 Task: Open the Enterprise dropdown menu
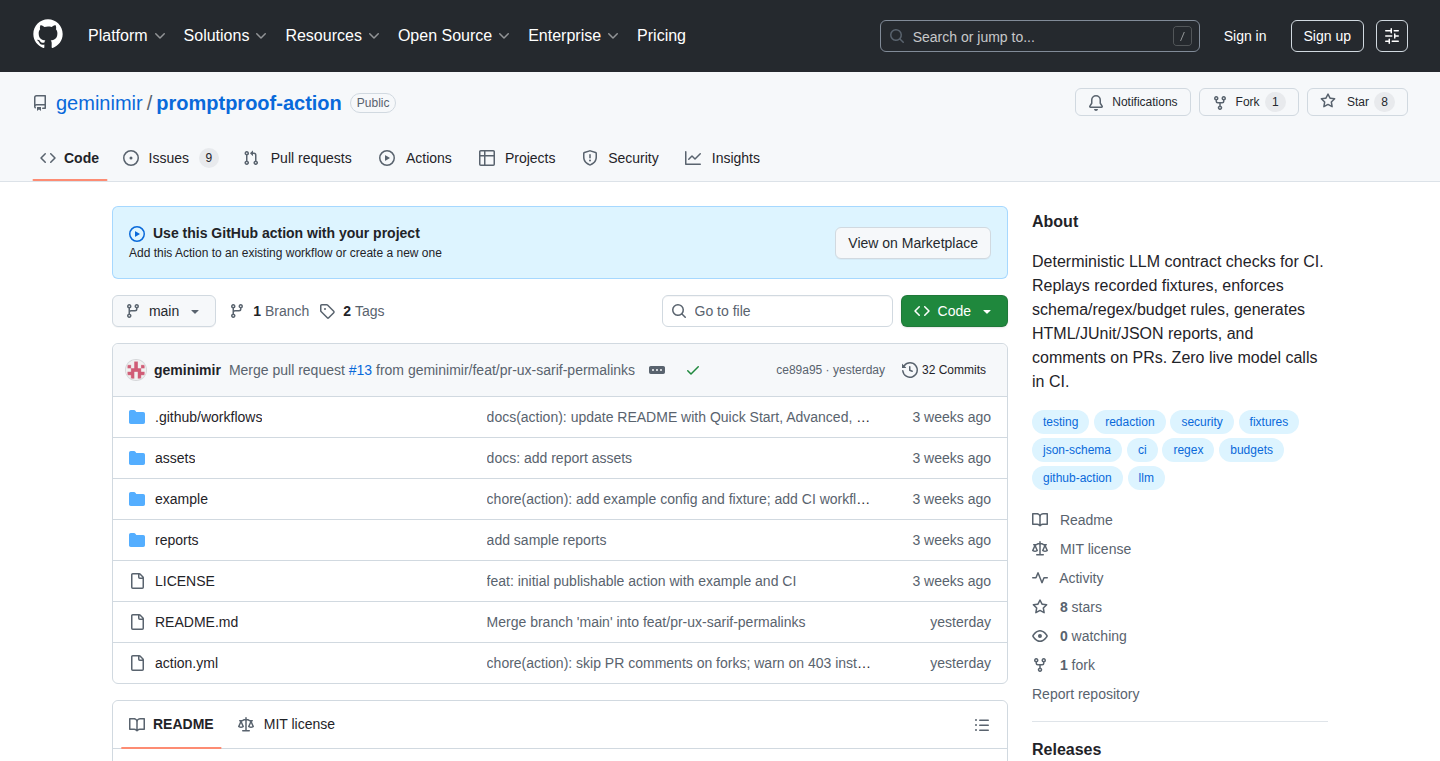(x=574, y=35)
